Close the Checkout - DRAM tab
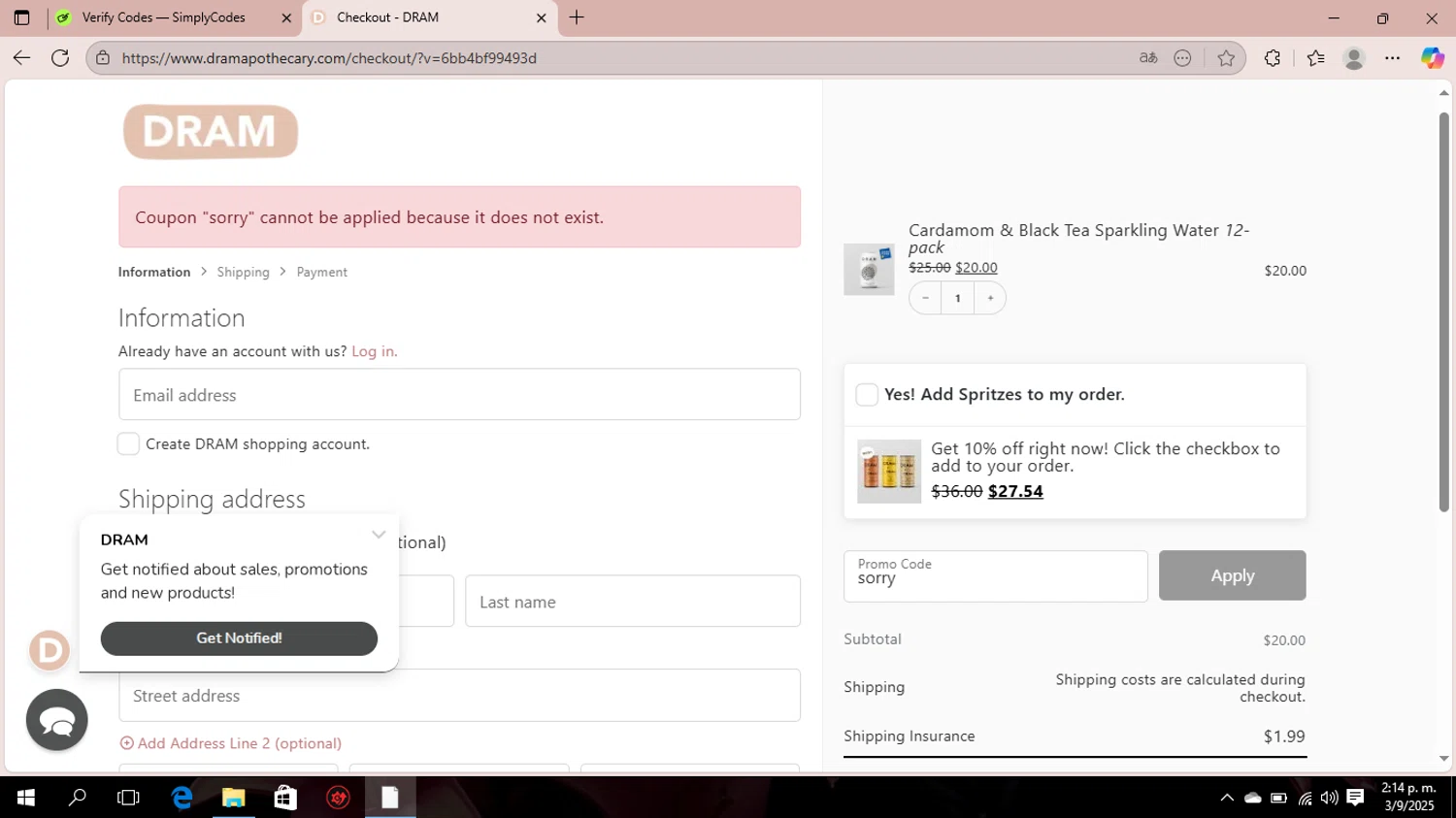Viewport: 1456px width, 818px height. (542, 17)
